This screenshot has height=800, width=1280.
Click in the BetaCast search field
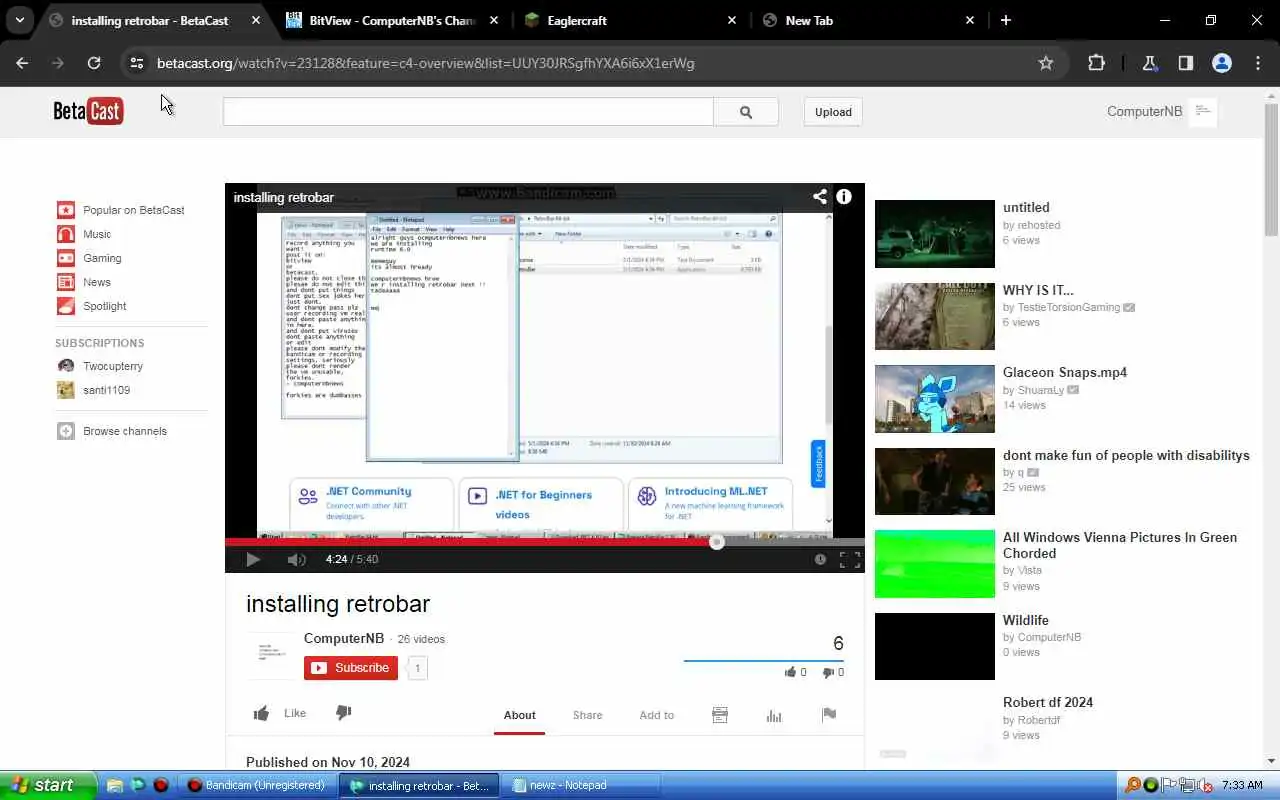point(468,112)
